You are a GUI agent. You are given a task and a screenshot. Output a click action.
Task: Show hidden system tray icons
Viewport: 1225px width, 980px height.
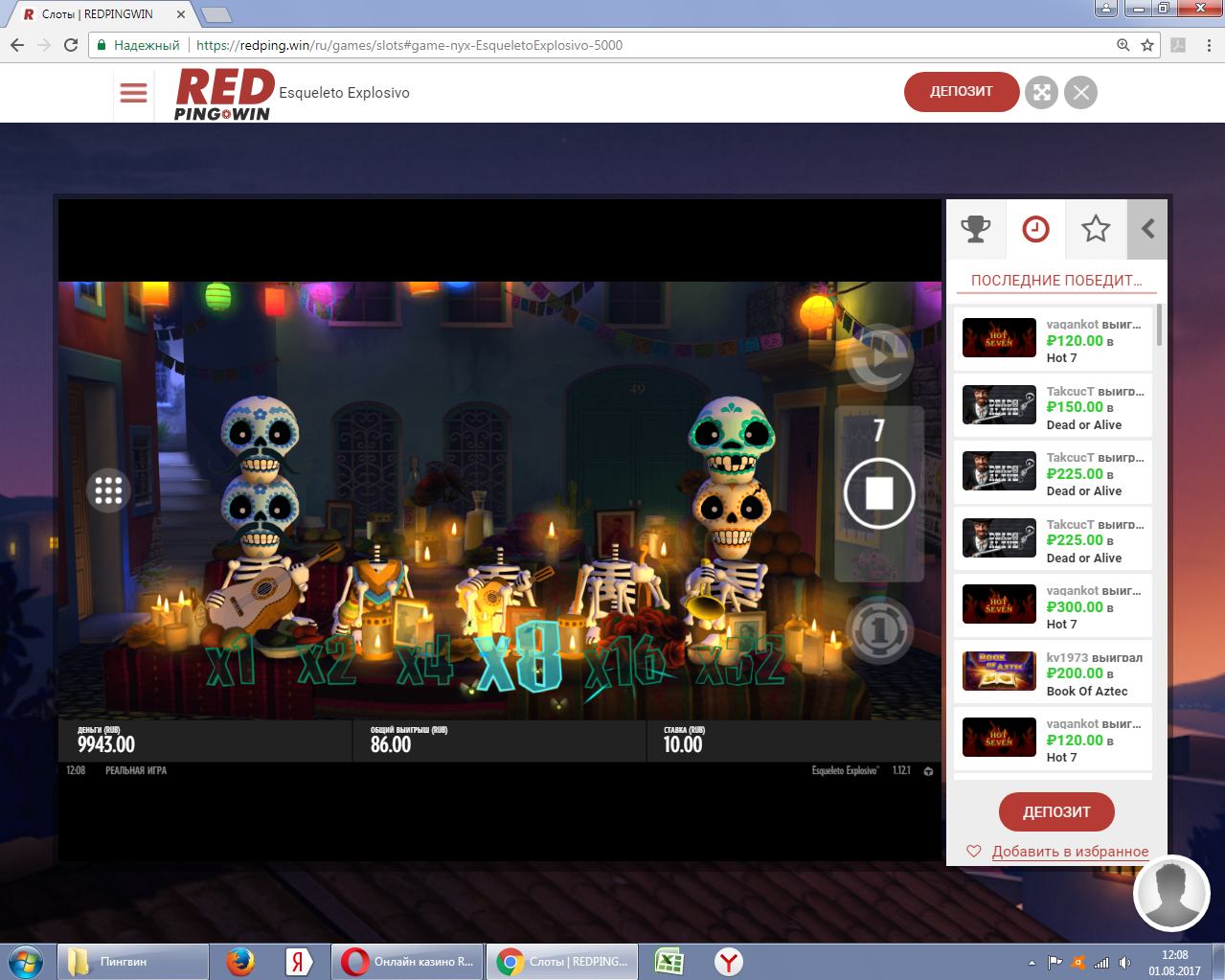click(x=1032, y=963)
